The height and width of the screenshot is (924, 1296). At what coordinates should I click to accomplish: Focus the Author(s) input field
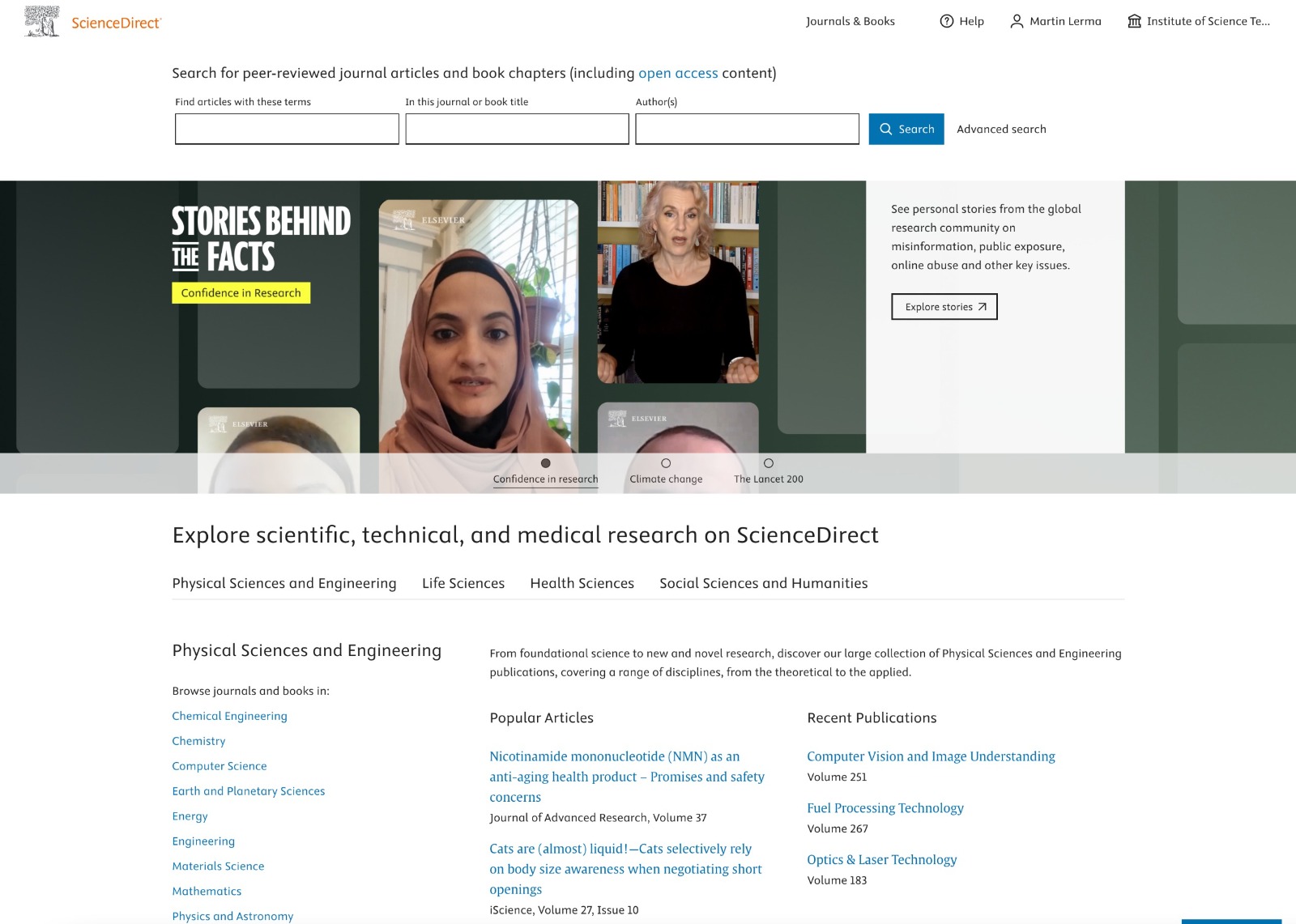pos(747,129)
